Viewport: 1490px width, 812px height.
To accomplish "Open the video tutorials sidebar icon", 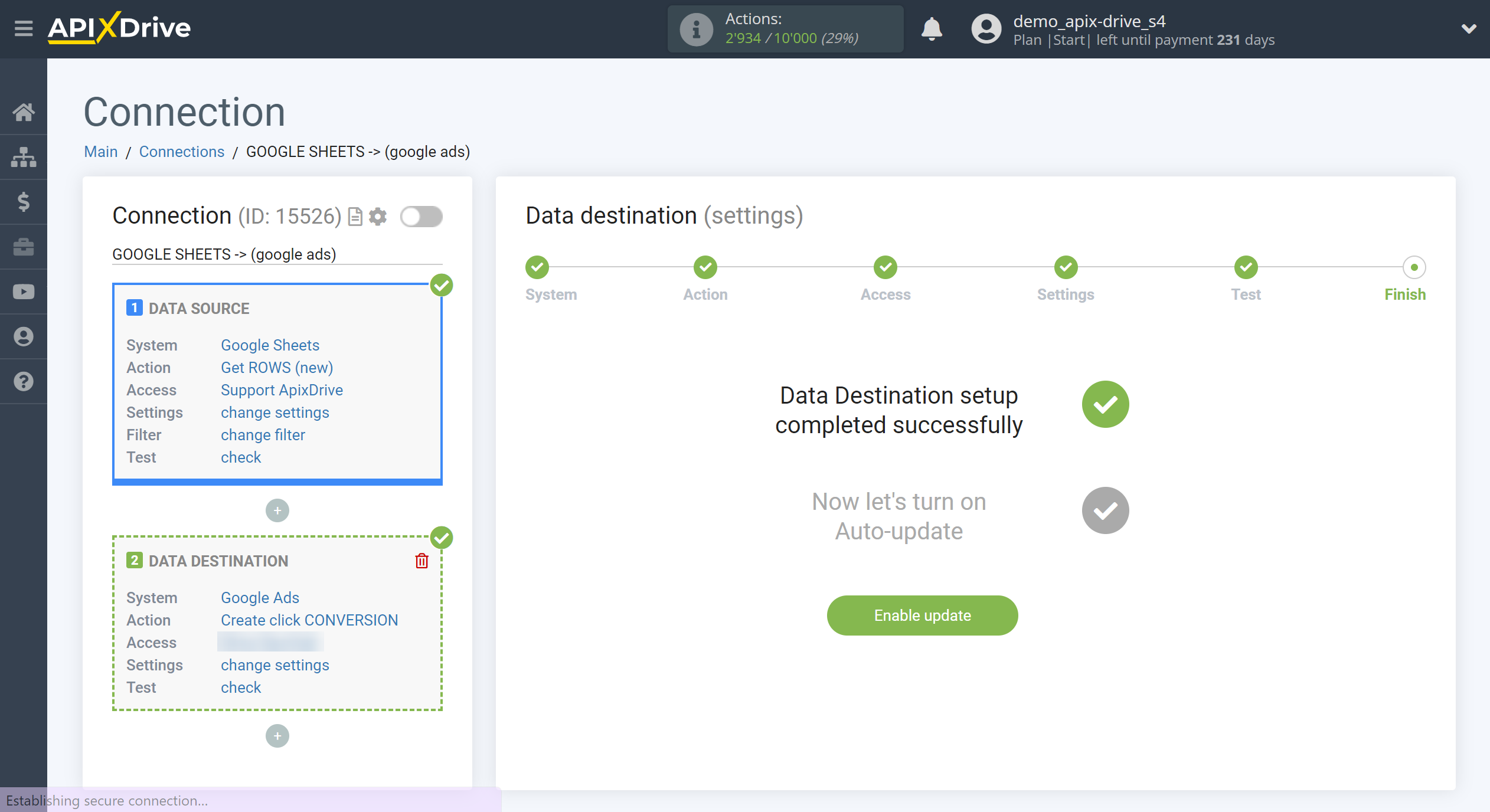I will click(24, 292).
